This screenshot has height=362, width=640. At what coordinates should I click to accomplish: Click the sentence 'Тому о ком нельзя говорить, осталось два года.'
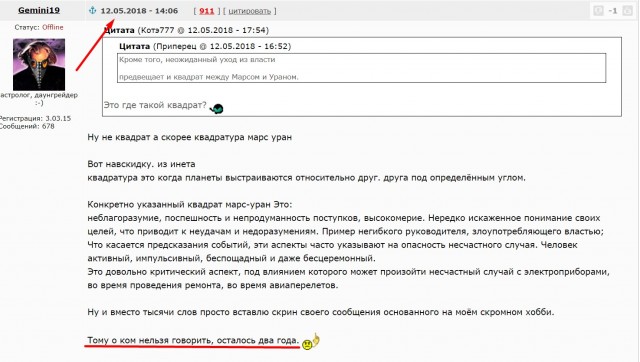[x=193, y=340]
